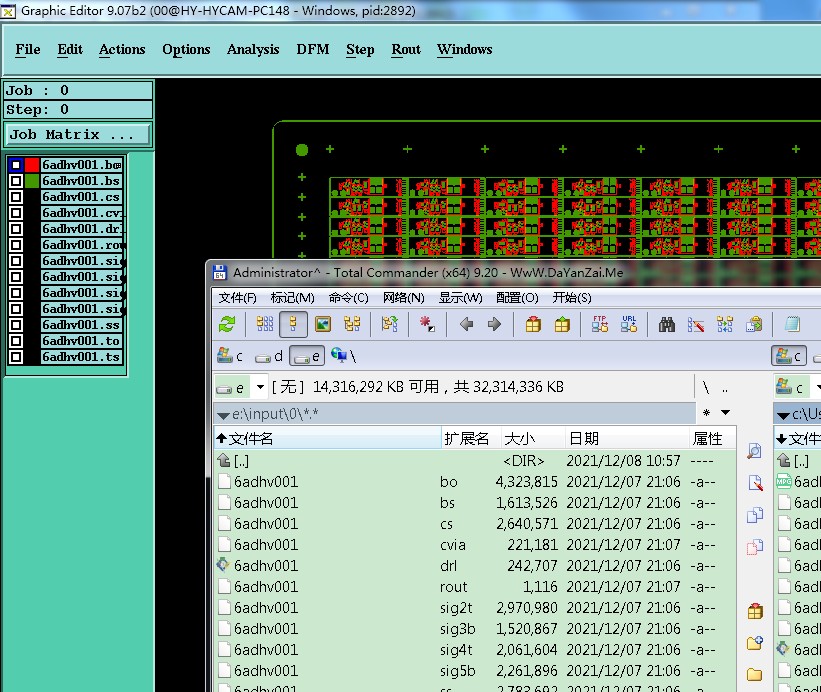
Task: Click the copy files icon in vertical bar
Action: point(755,515)
